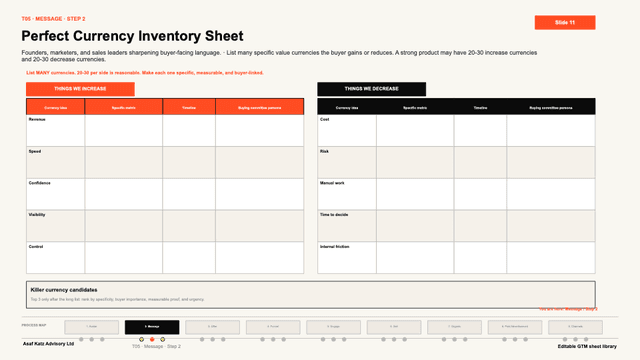Click the Visibility row Buying committee persona cell
The image size is (640, 360).
click(260, 226)
